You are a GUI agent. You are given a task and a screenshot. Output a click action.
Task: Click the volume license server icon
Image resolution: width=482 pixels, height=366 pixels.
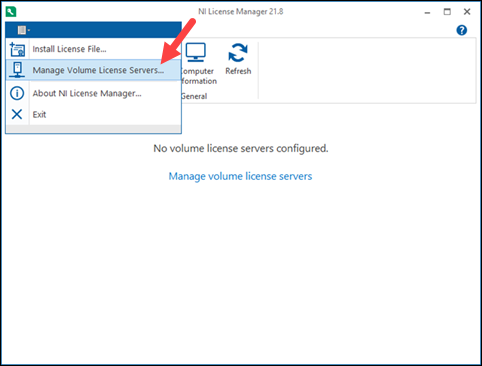click(17, 70)
